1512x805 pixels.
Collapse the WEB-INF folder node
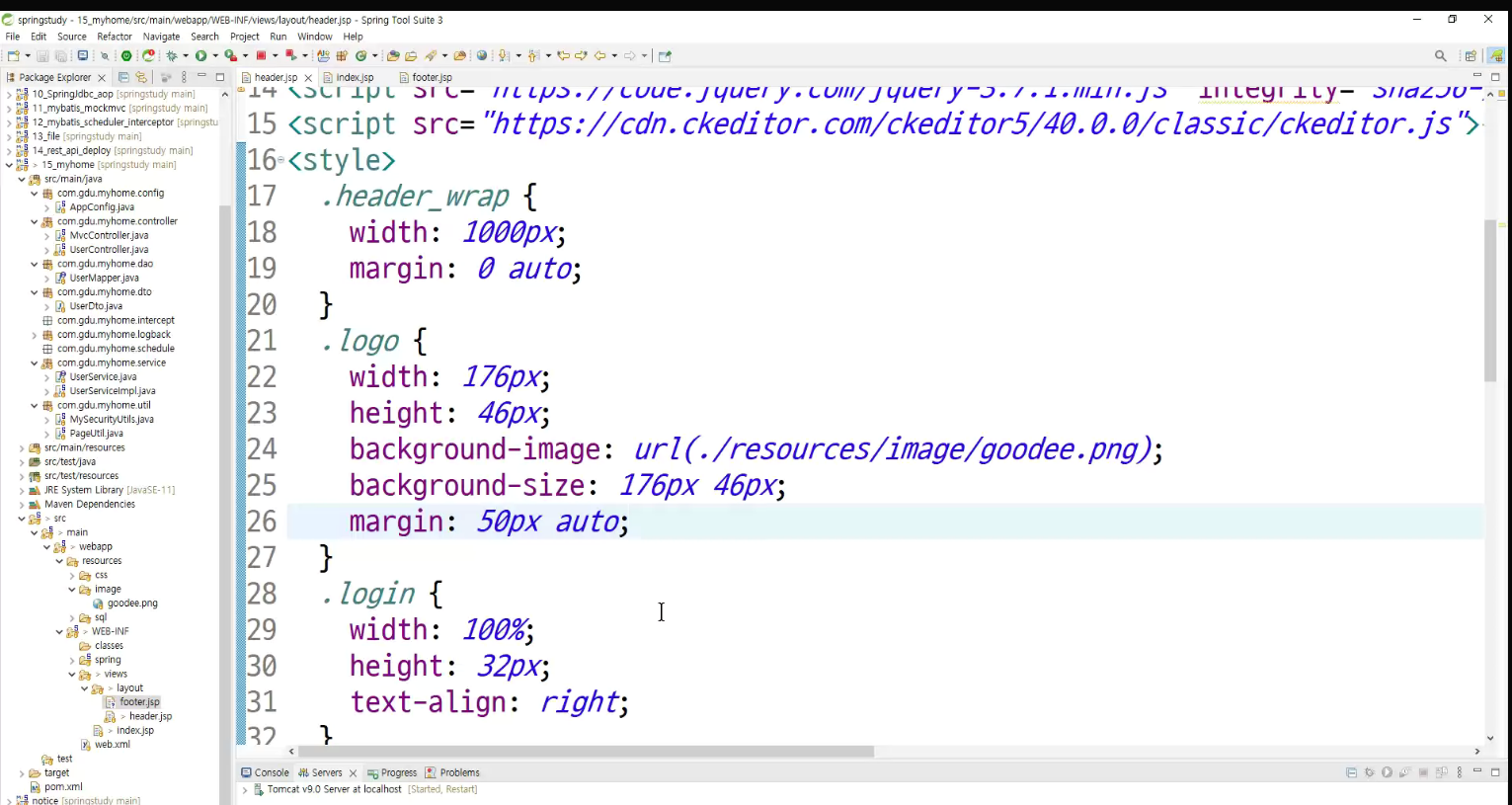[x=59, y=632]
